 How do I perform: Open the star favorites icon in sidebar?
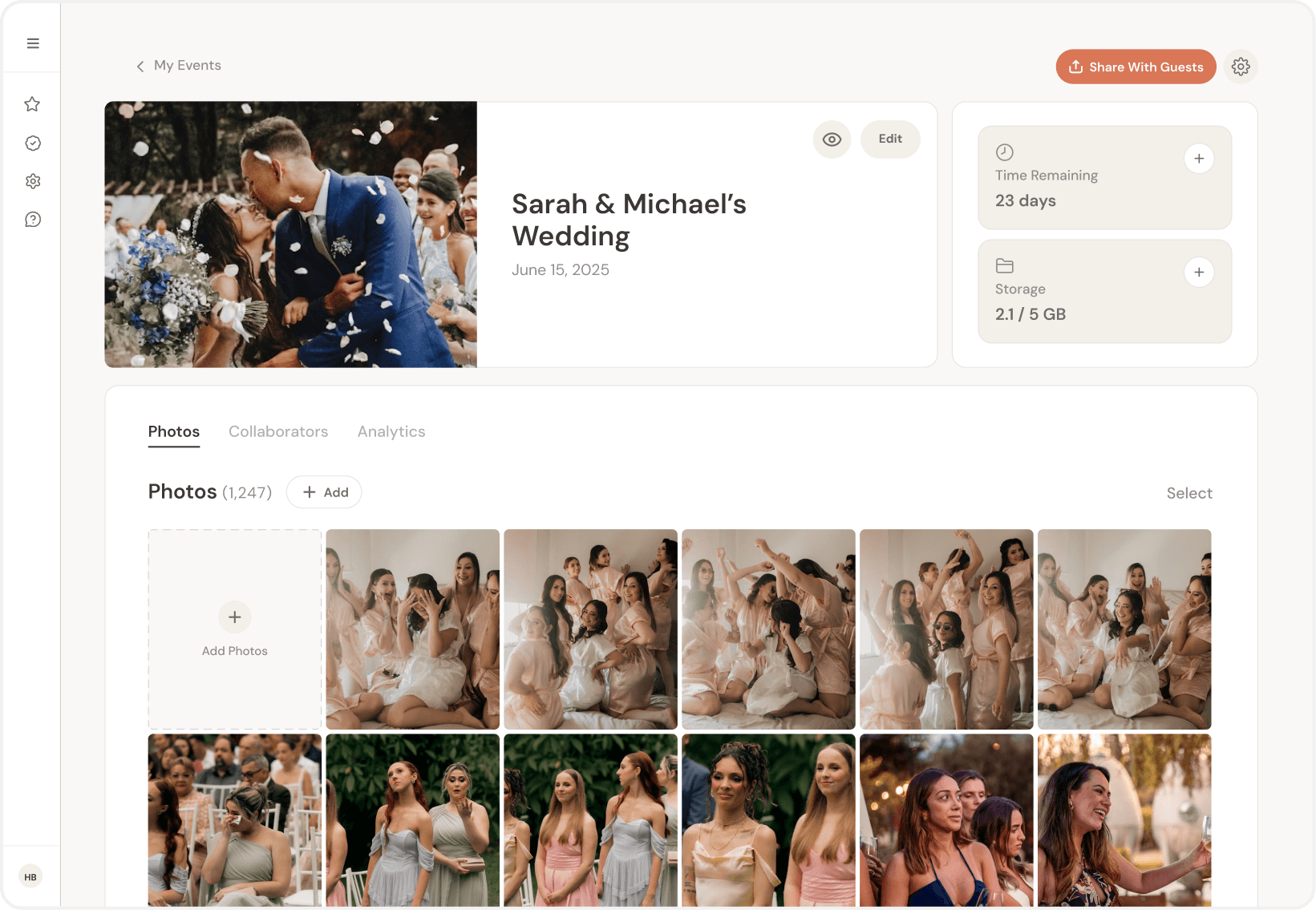pyautogui.click(x=32, y=104)
